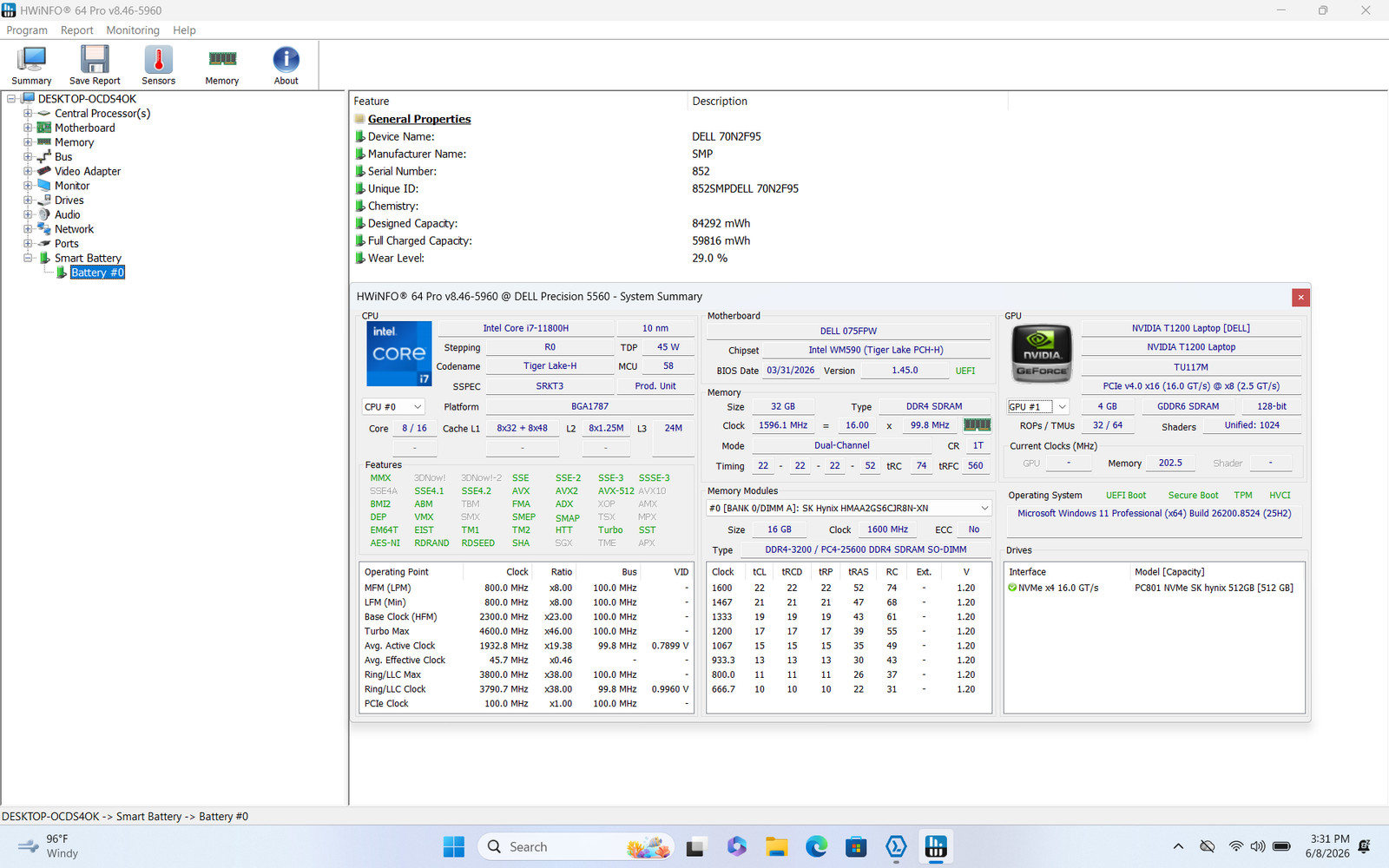
Task: Click the volume tray icon
Action: [x=1258, y=846]
